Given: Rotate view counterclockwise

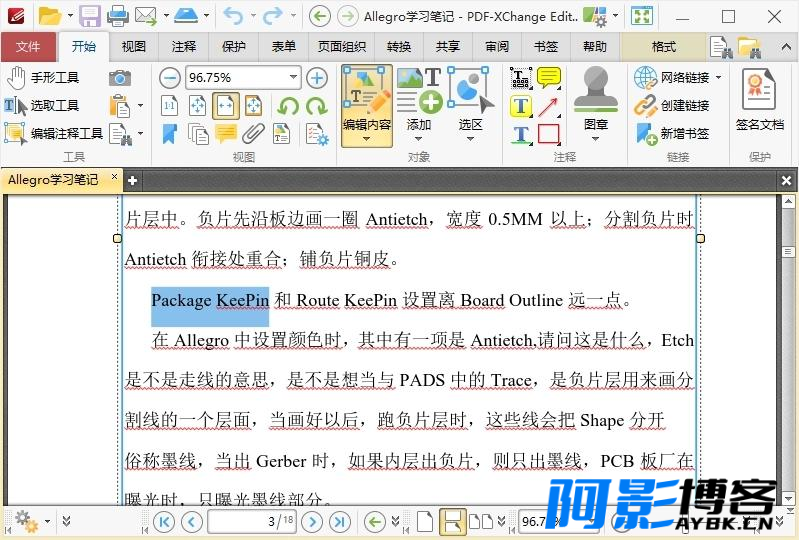Looking at the screenshot, I should pos(289,106).
